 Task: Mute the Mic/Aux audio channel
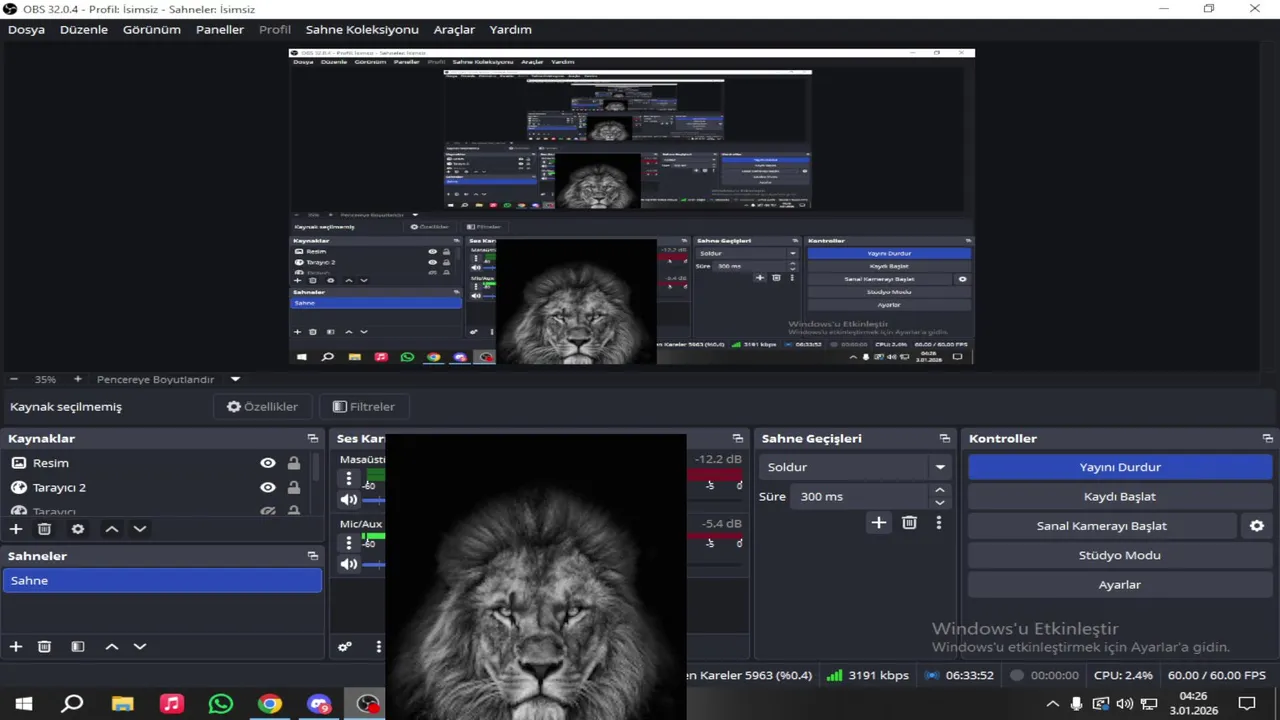point(349,564)
